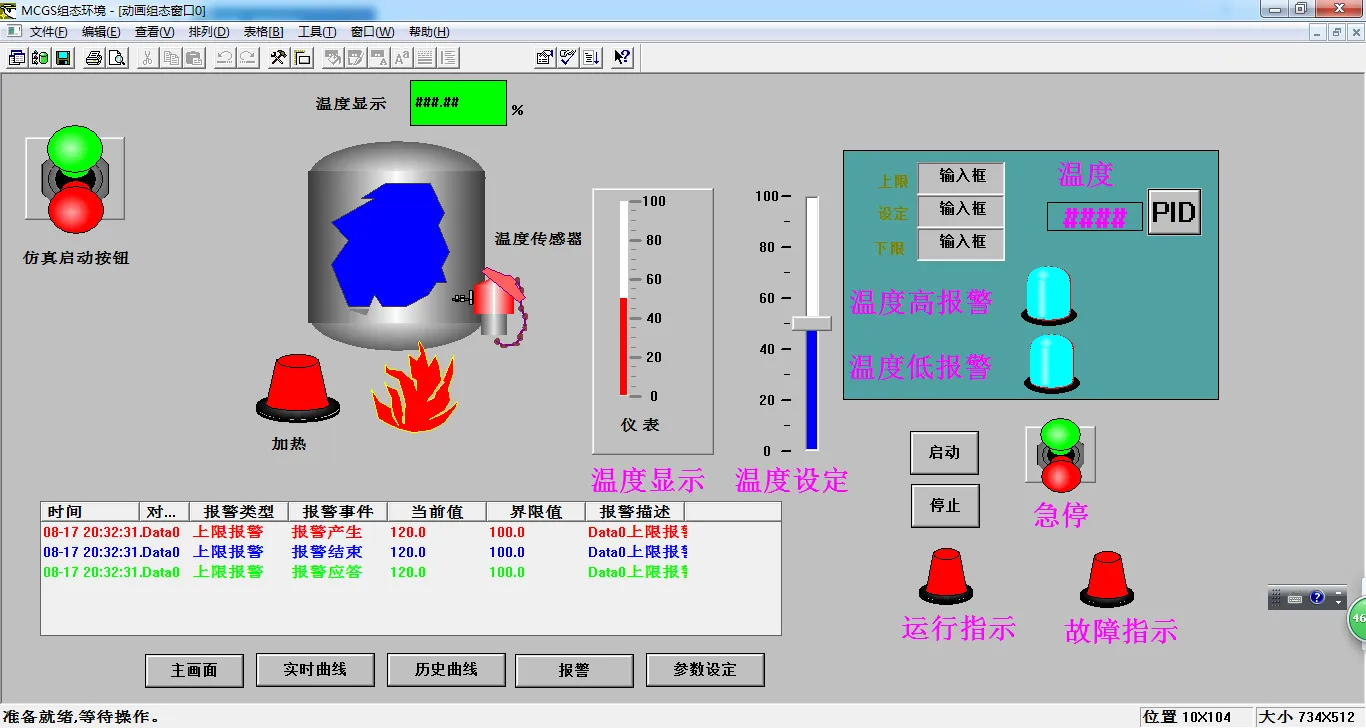Click the workbench window toolbar icon

coord(17,57)
